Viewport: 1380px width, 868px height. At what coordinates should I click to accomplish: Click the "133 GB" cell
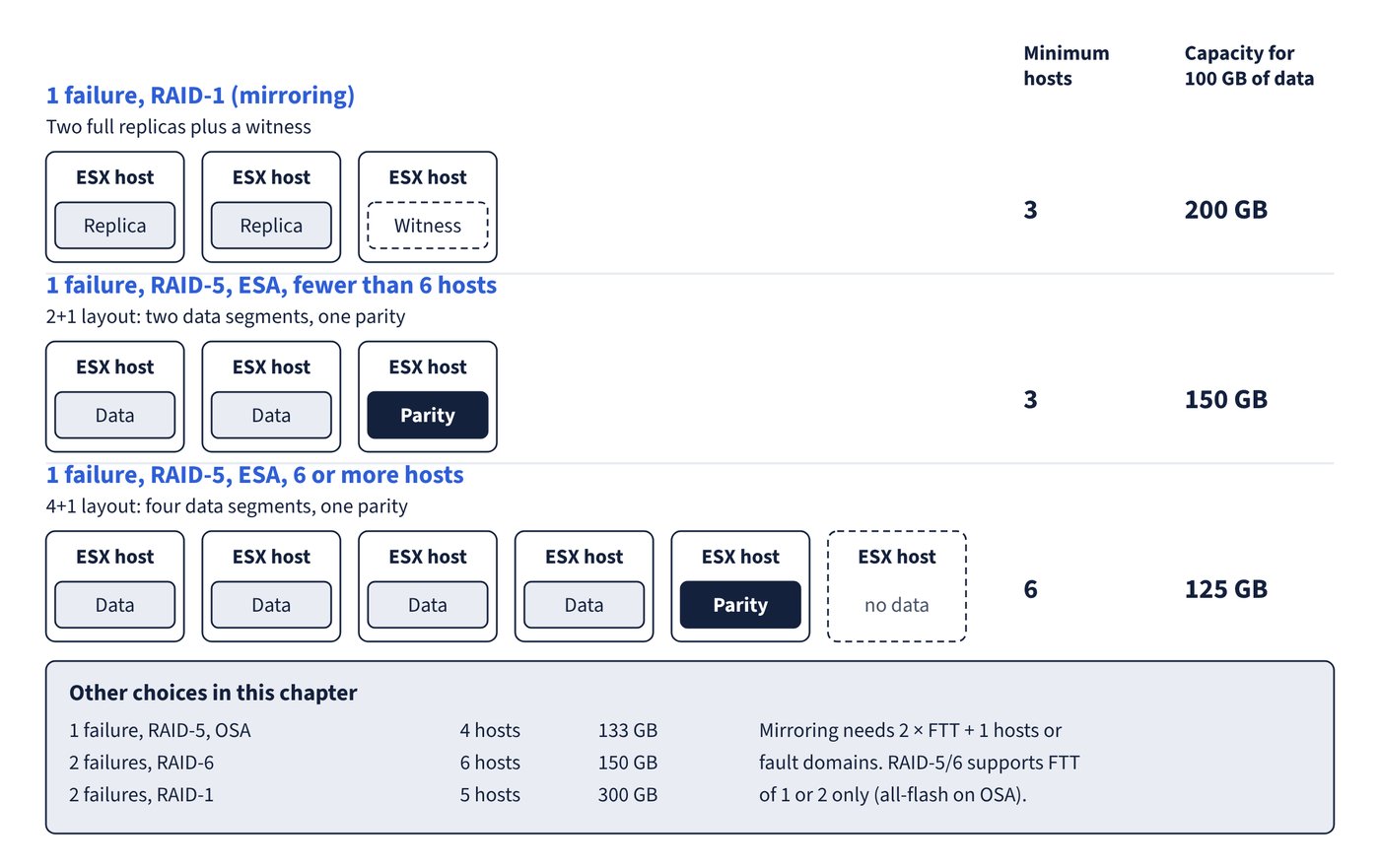[628, 731]
